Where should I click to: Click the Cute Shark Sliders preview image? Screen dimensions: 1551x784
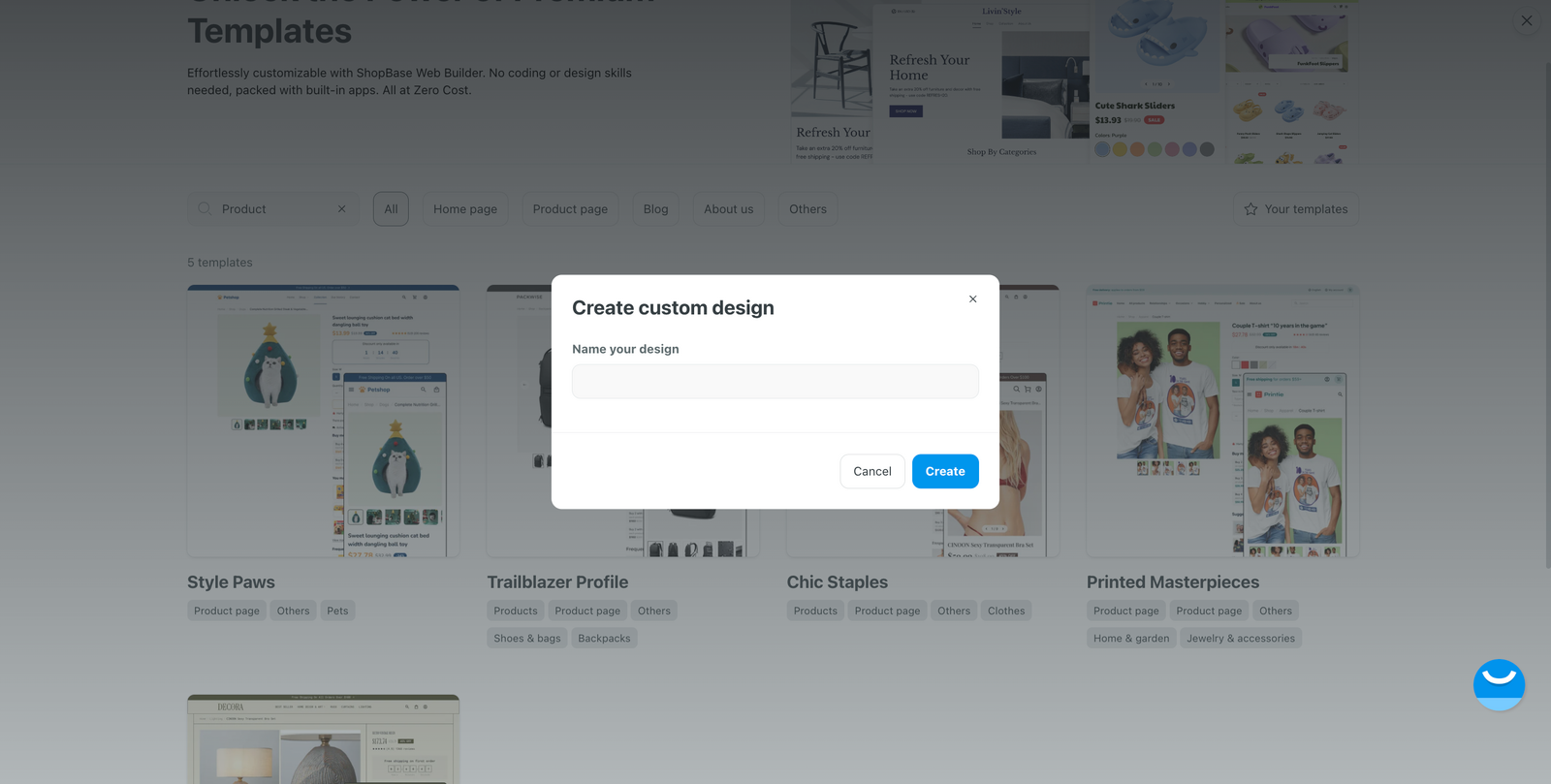pyautogui.click(x=1155, y=80)
